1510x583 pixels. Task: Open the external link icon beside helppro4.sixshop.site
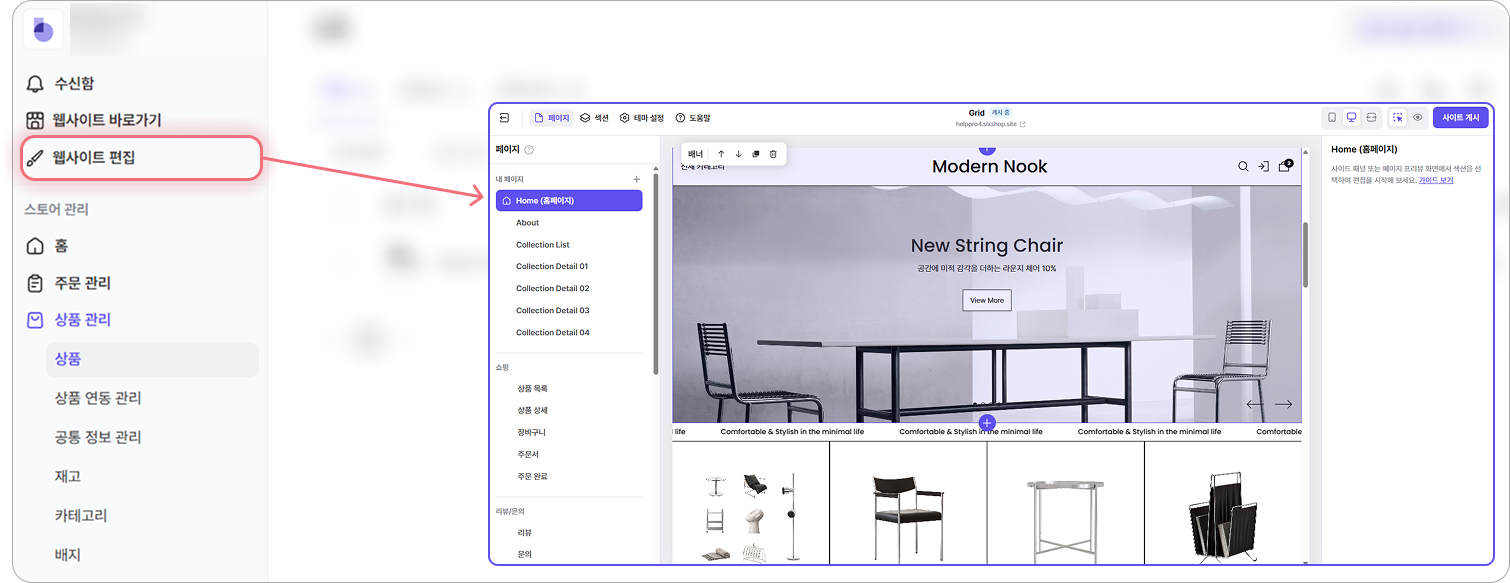point(1022,124)
